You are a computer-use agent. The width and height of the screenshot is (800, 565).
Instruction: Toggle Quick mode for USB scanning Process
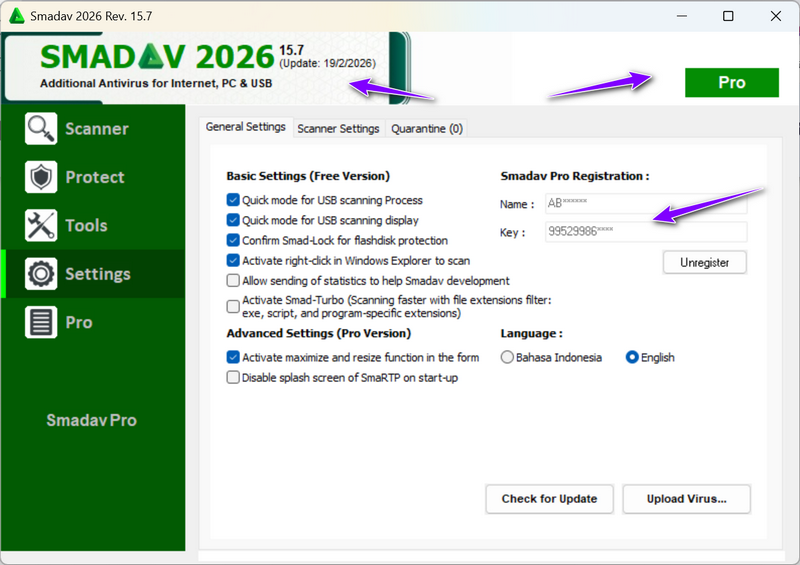click(x=233, y=200)
